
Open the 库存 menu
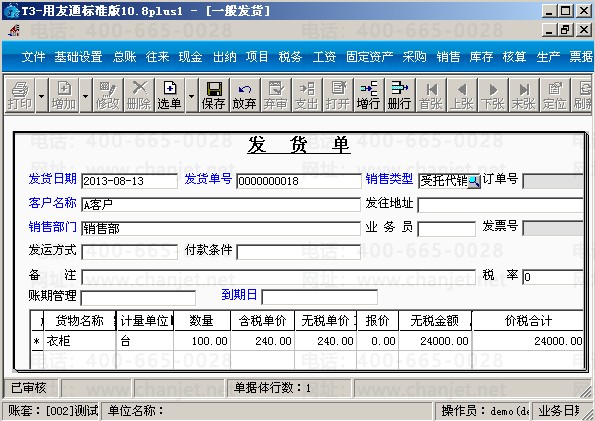click(481, 57)
